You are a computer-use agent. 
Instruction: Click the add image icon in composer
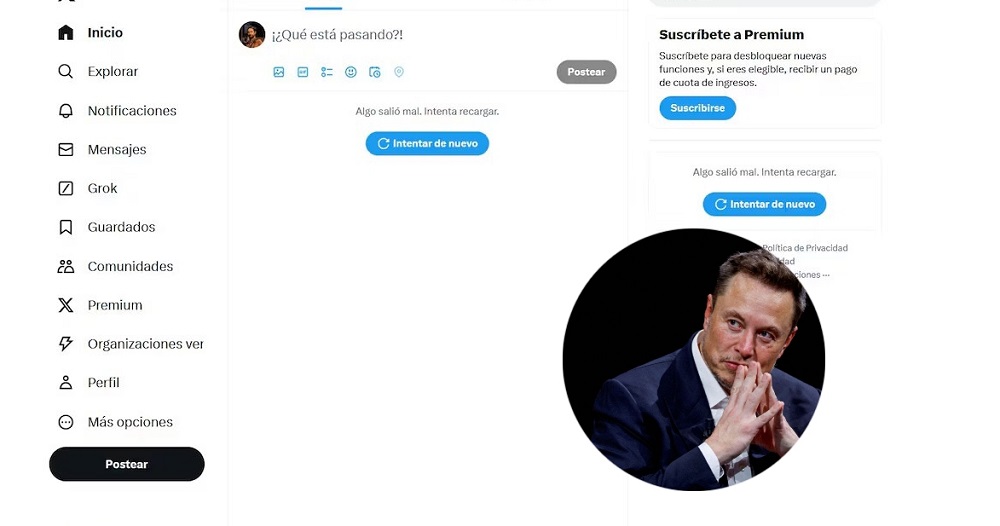click(279, 72)
